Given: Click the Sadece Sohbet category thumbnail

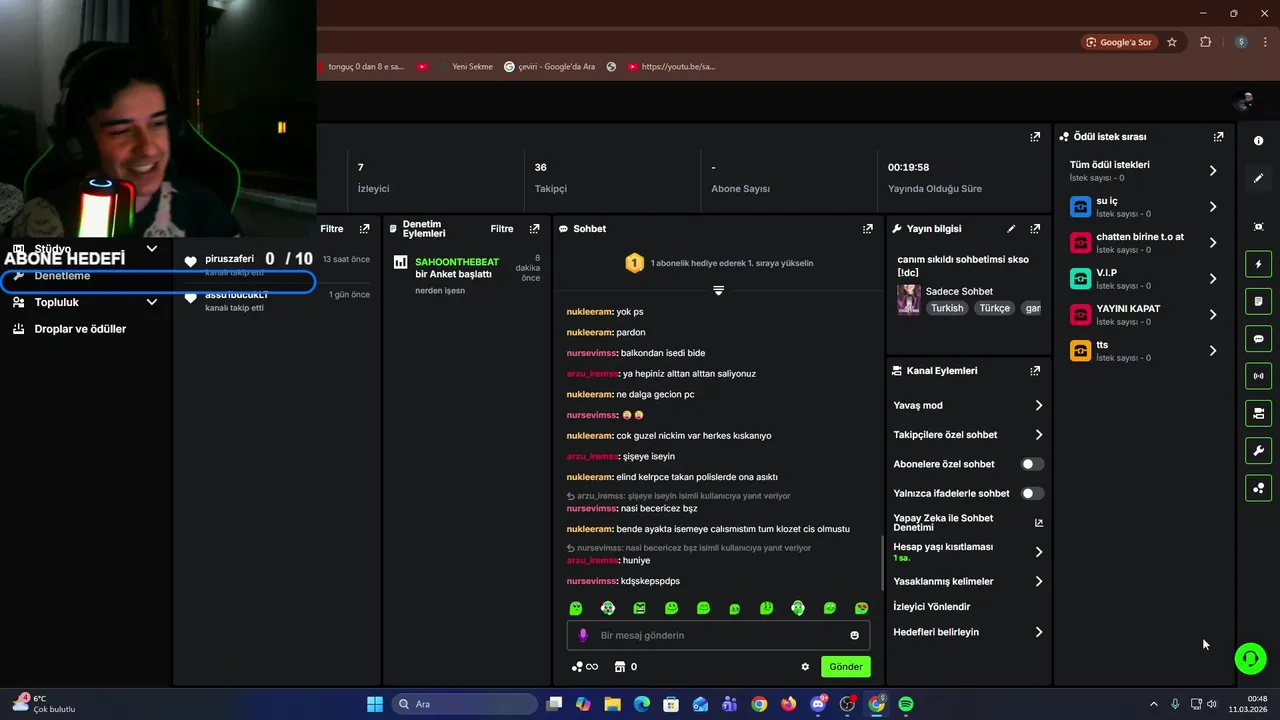Looking at the screenshot, I should pos(909,300).
